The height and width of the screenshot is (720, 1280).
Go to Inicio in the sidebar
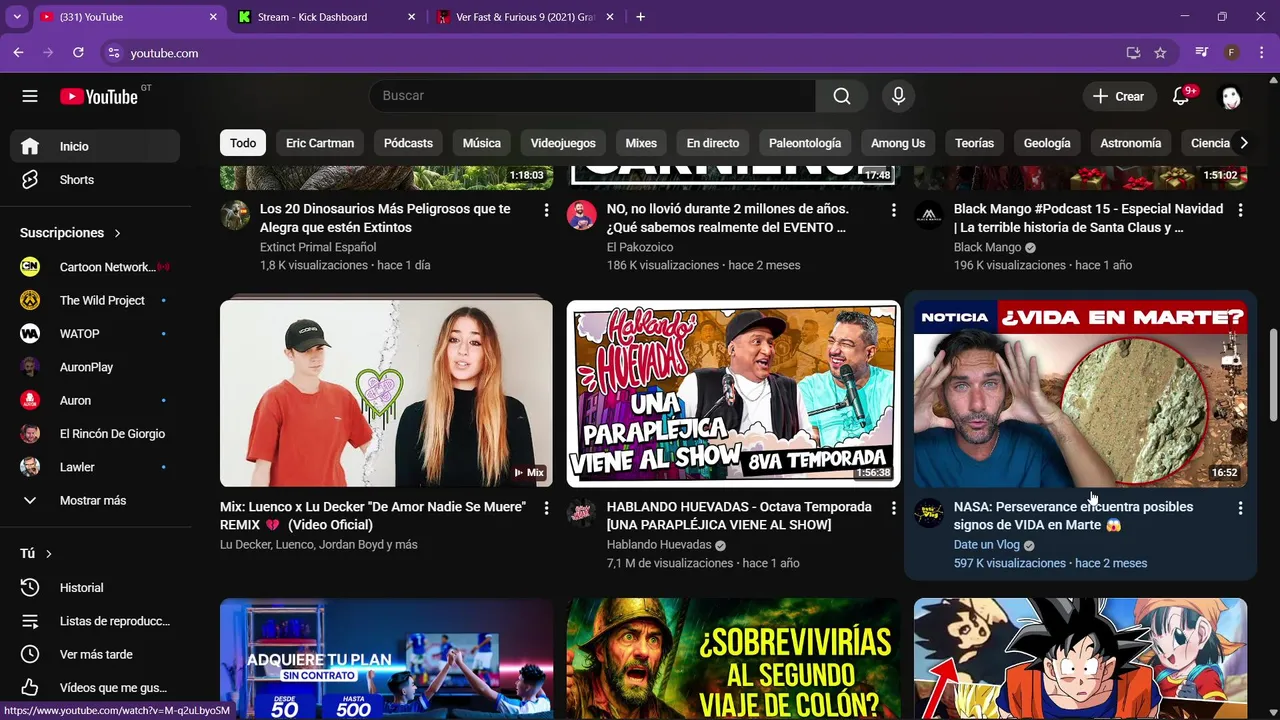tap(95, 146)
